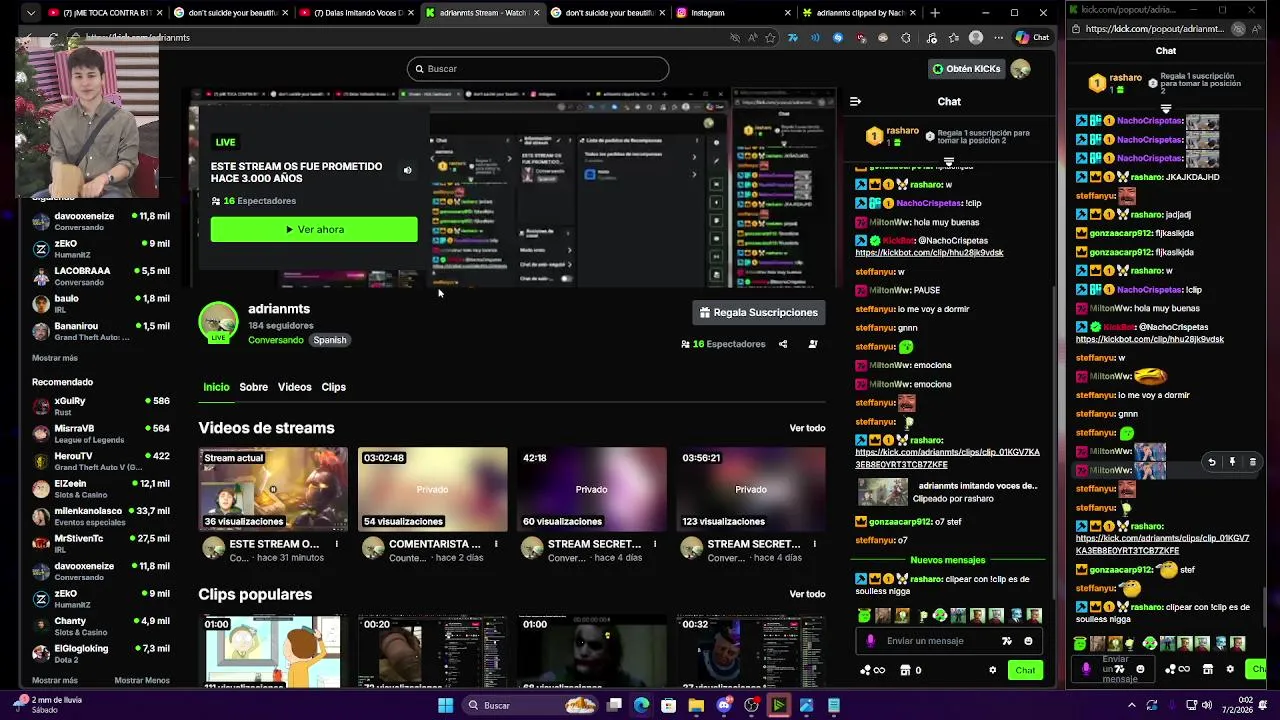Open Ver todo for Videos de streams
This screenshot has width=1280, height=720.
click(807, 428)
